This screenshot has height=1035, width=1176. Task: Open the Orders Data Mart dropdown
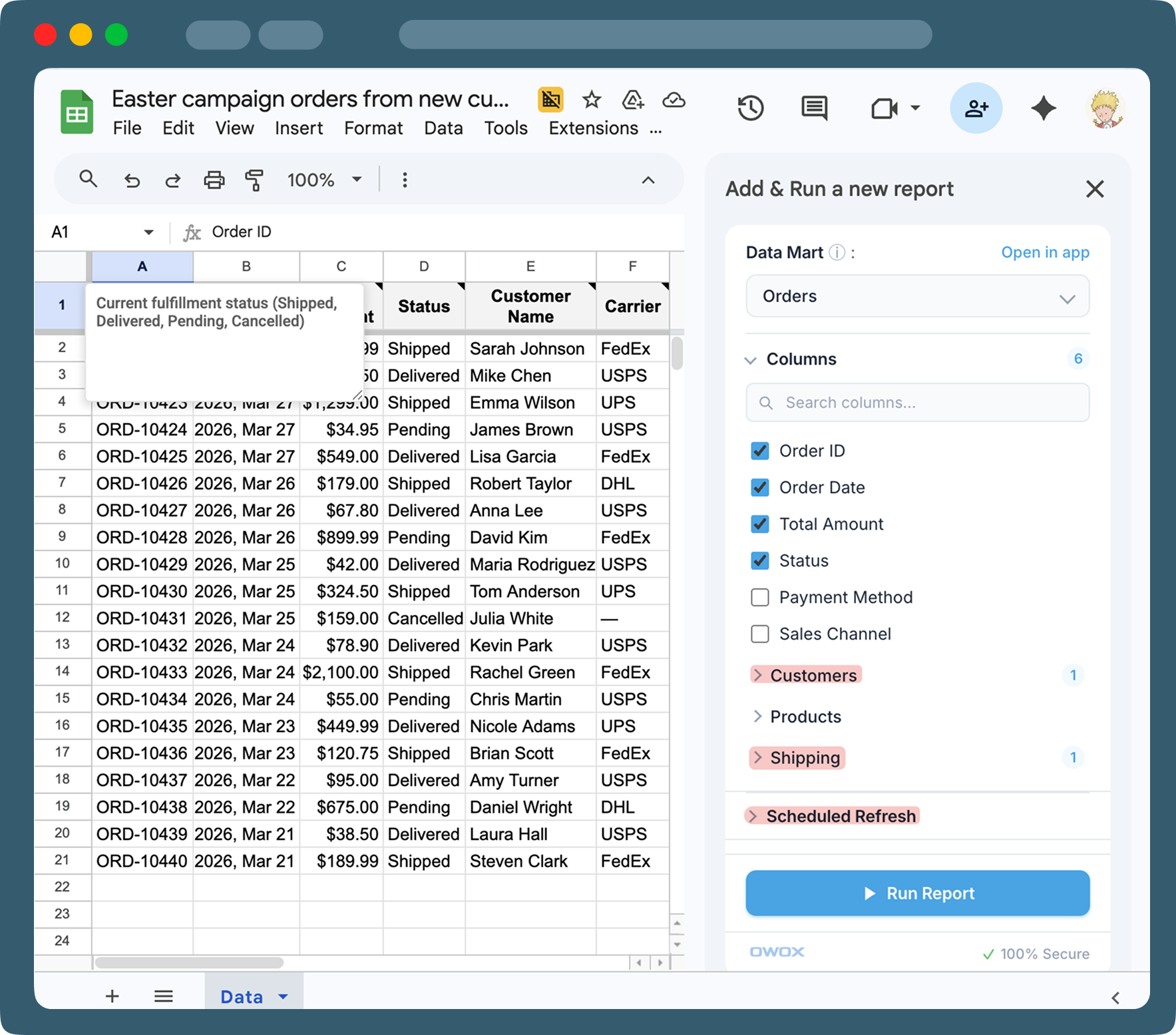(x=917, y=296)
